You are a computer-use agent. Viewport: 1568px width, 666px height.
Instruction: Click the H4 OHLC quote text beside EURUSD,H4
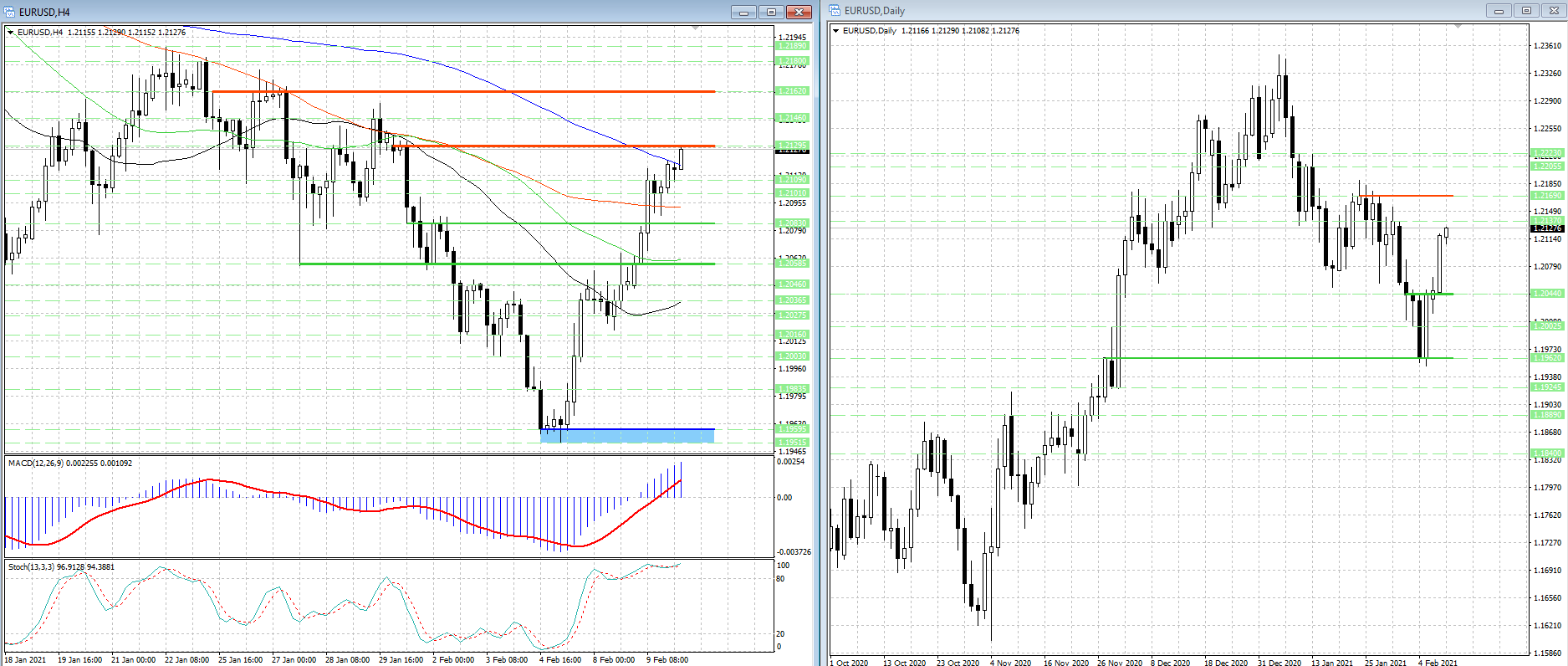tap(127, 33)
